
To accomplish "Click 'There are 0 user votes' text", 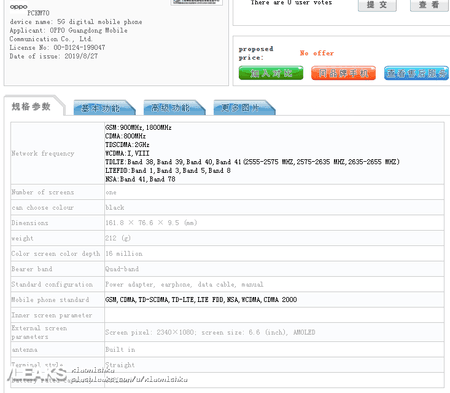I will tap(291, 3).
